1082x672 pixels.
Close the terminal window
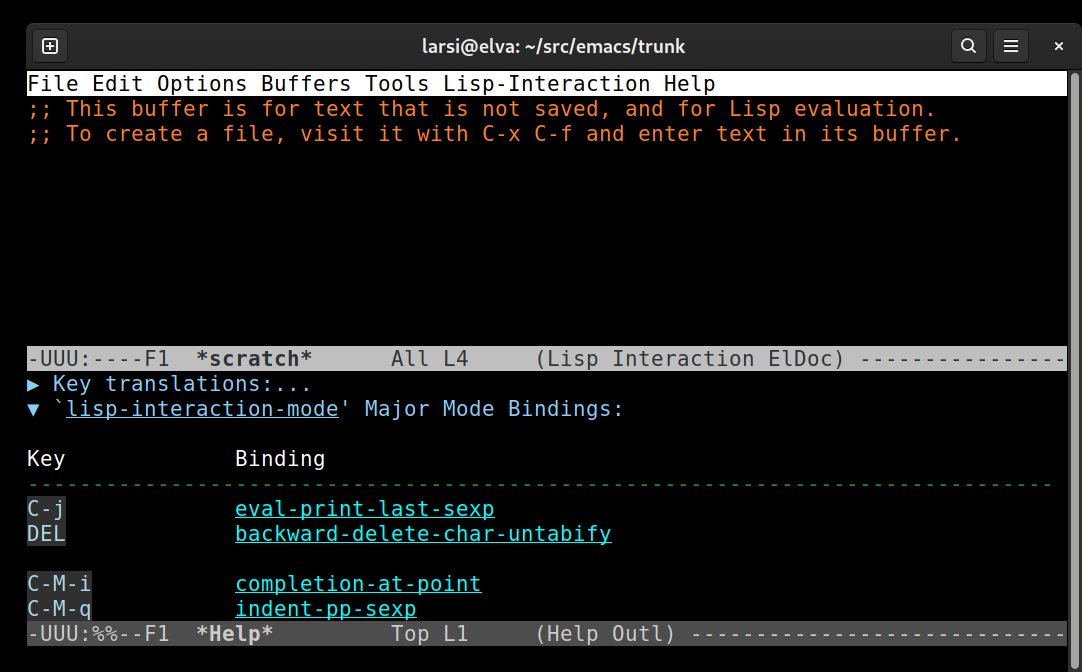click(x=1059, y=46)
